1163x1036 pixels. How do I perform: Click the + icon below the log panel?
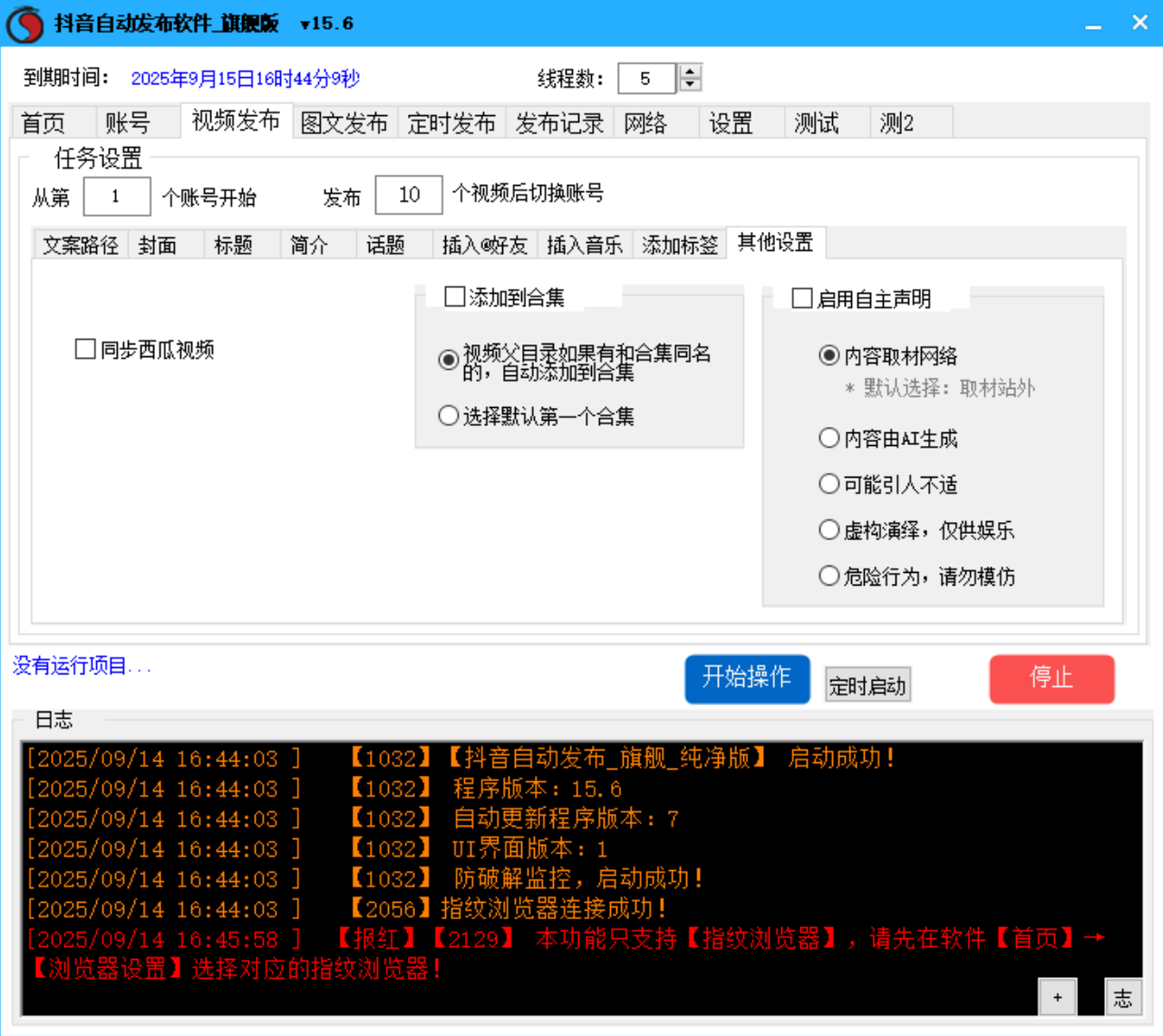coord(1057,996)
